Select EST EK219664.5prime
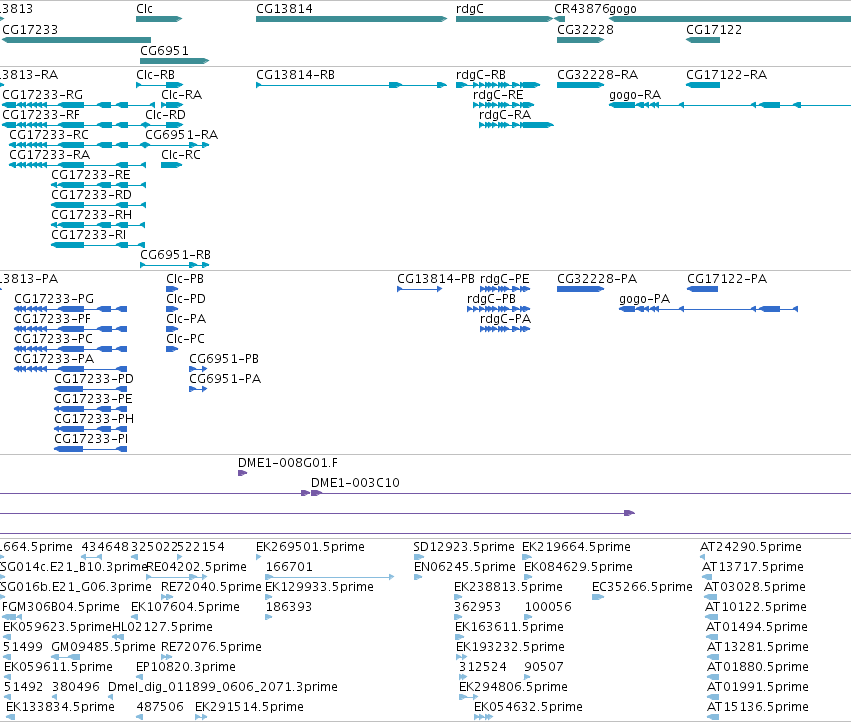851x722 pixels. 526,557
